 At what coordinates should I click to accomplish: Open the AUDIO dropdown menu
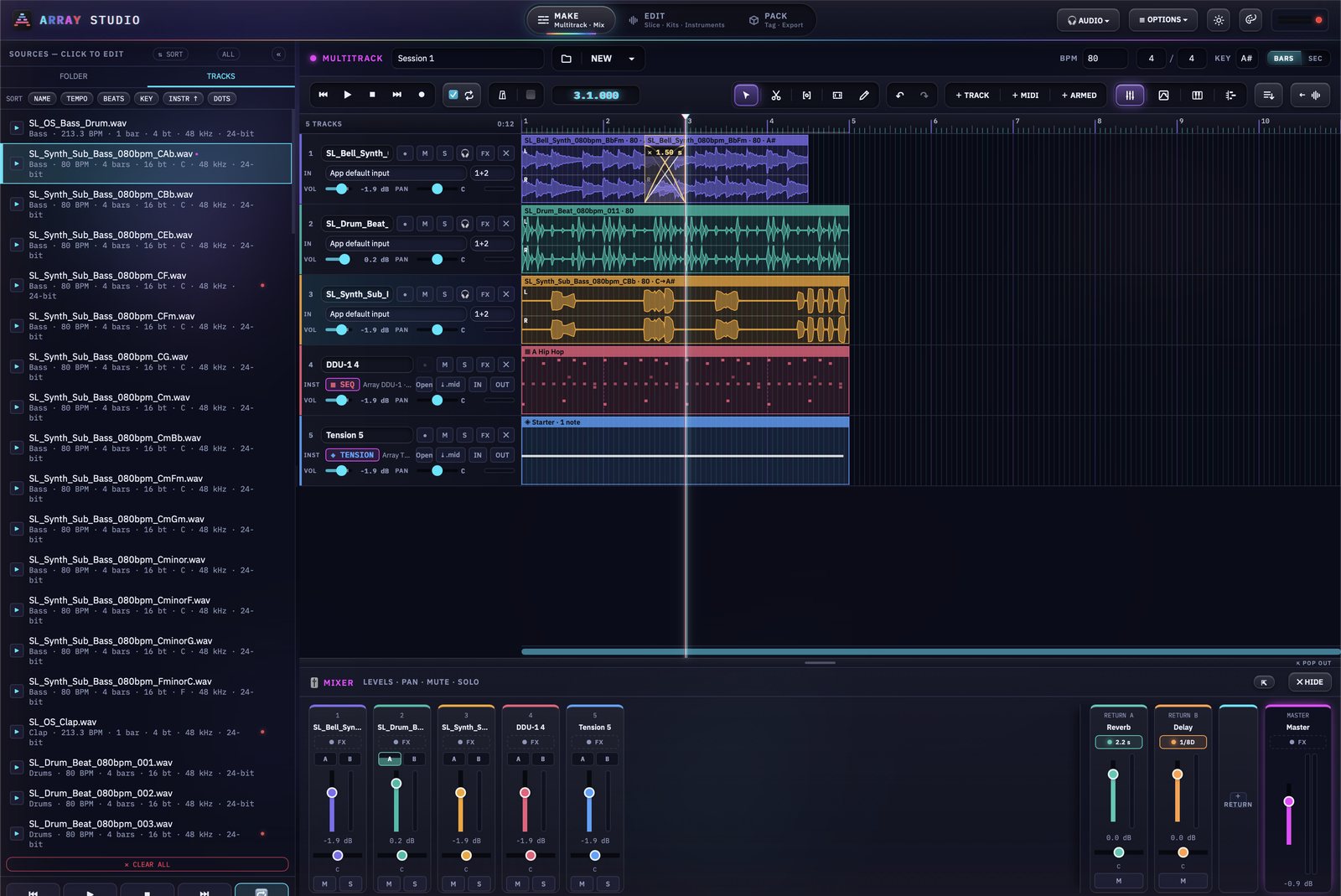pos(1088,20)
